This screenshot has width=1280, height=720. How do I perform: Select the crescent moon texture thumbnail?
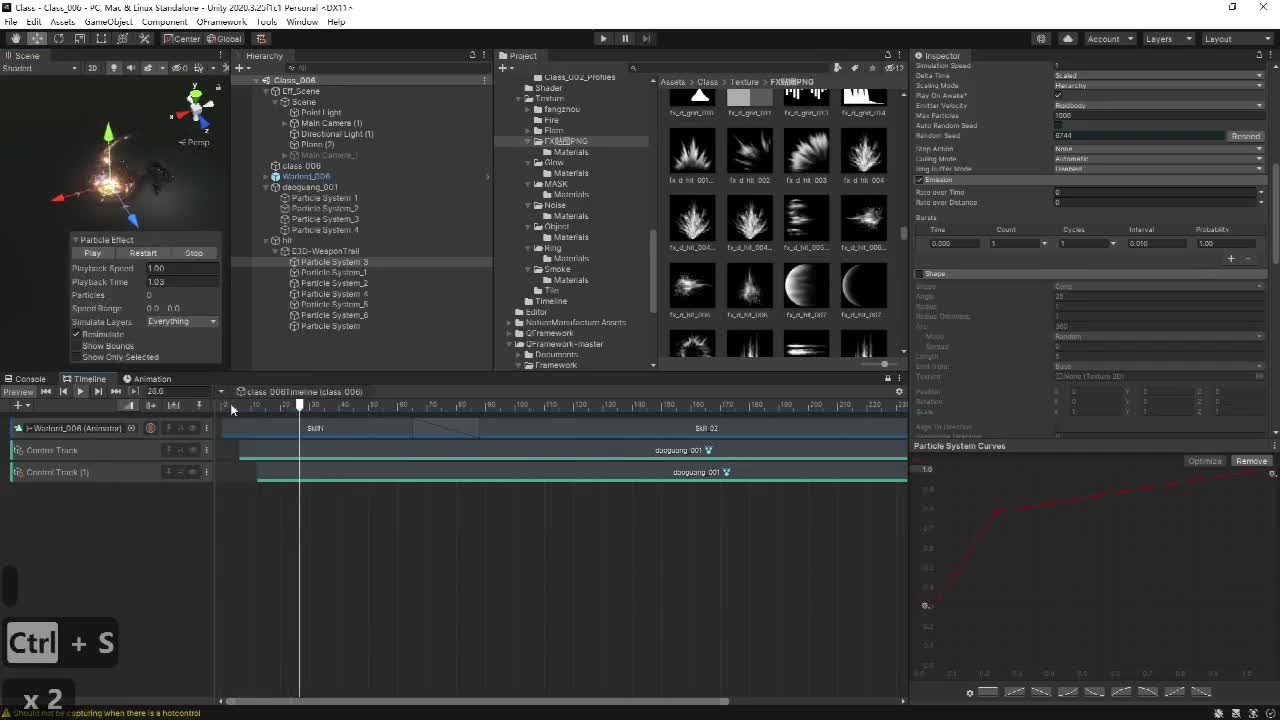(863, 287)
